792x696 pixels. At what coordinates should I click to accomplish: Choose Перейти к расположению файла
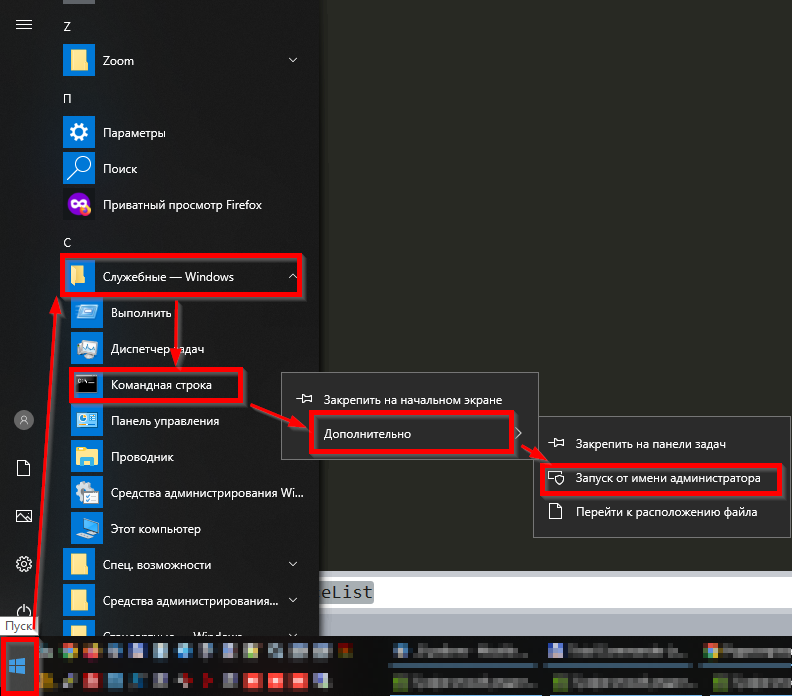(x=662, y=512)
